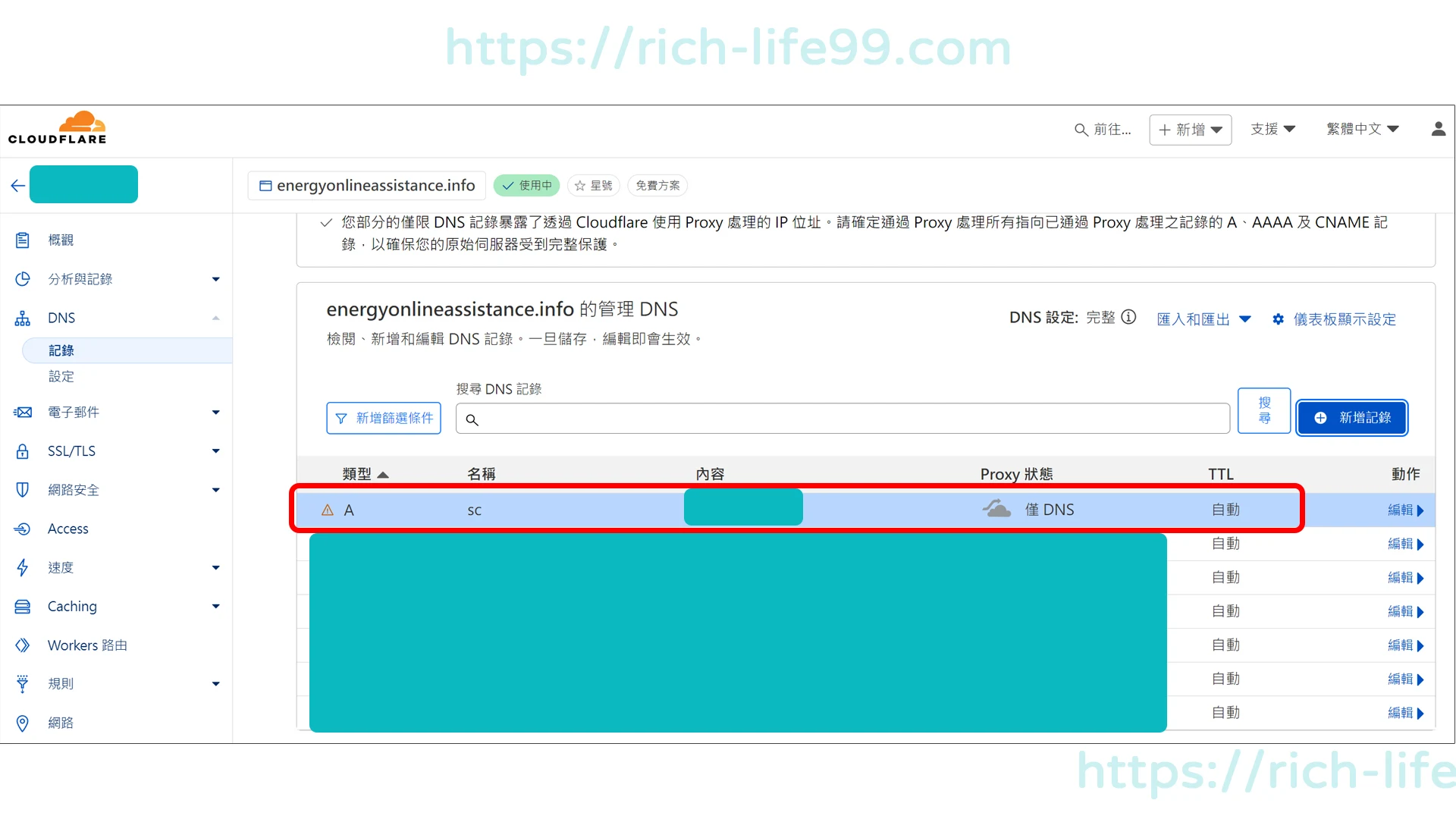Expand the 分析與記錄 section arrow

tap(216, 280)
